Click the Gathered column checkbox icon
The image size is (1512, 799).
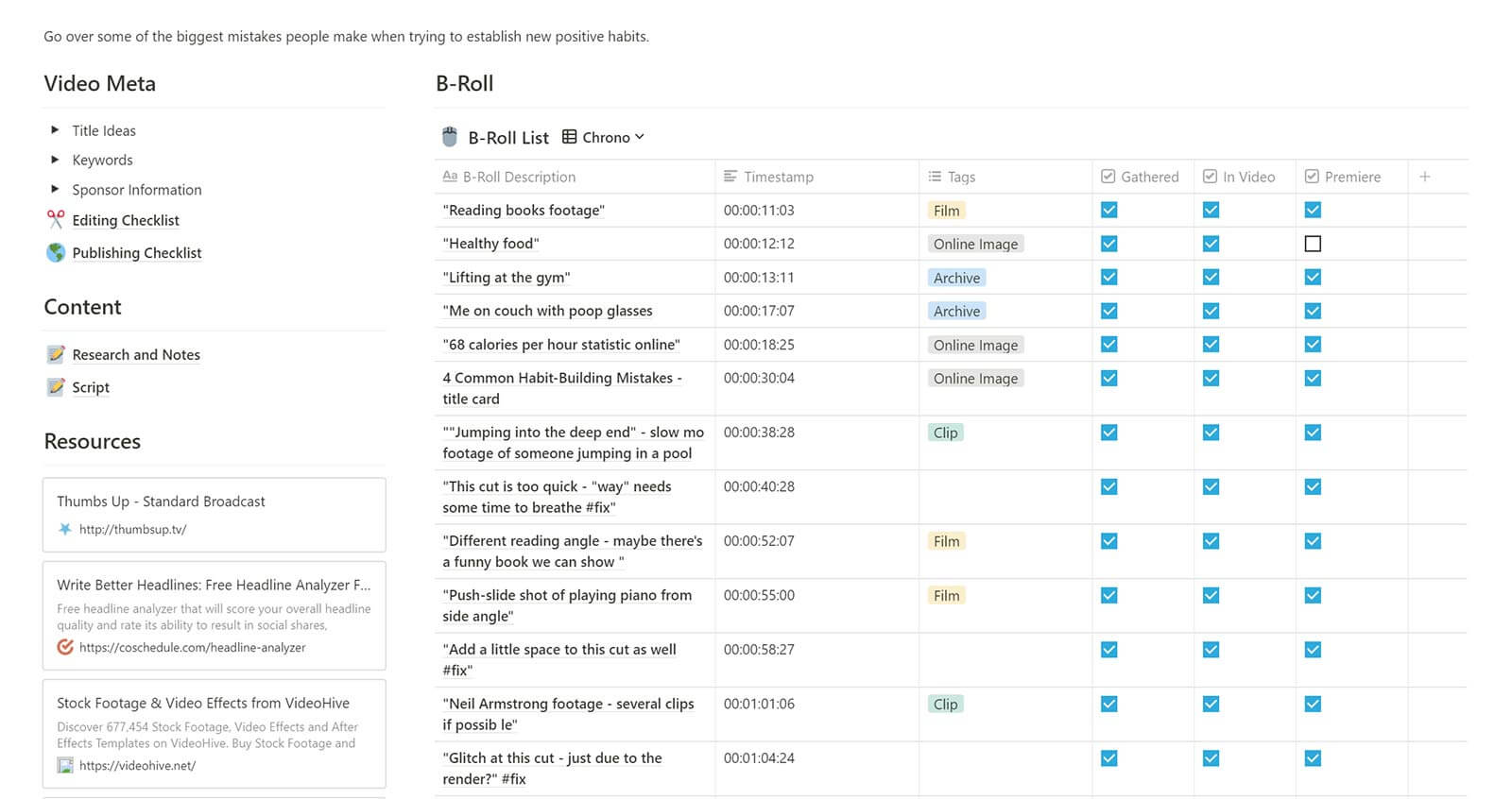tap(1108, 177)
